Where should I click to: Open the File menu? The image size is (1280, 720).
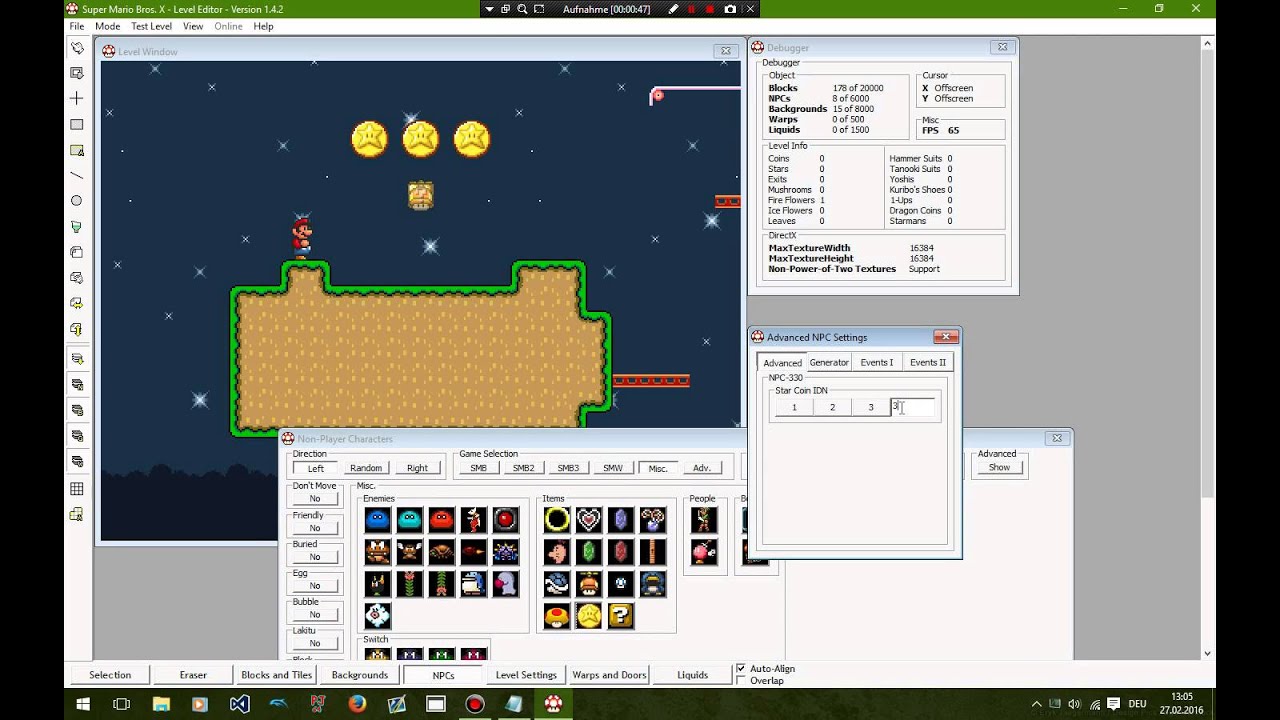point(77,26)
